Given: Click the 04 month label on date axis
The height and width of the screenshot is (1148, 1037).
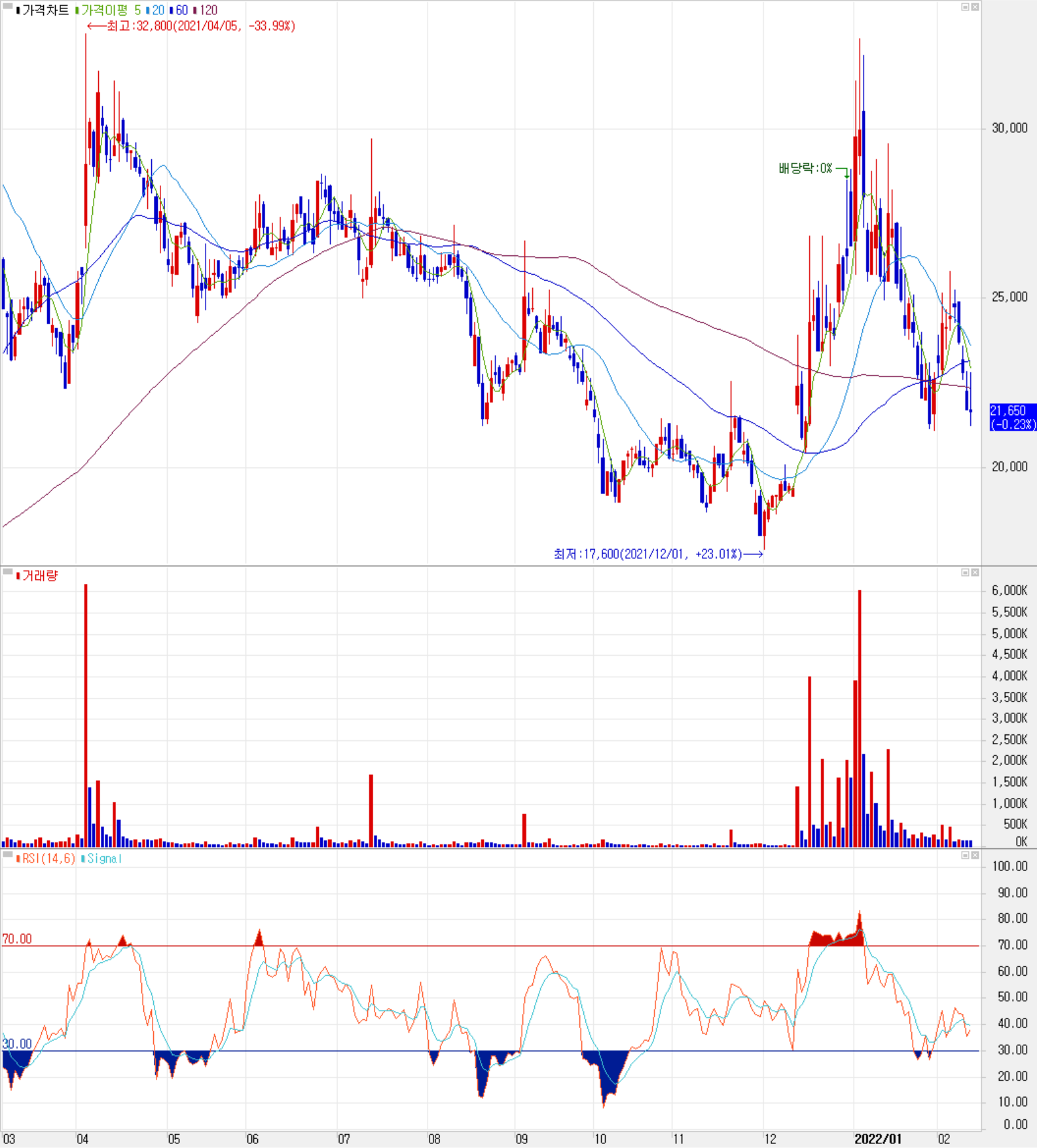Looking at the screenshot, I should coord(82,1139).
